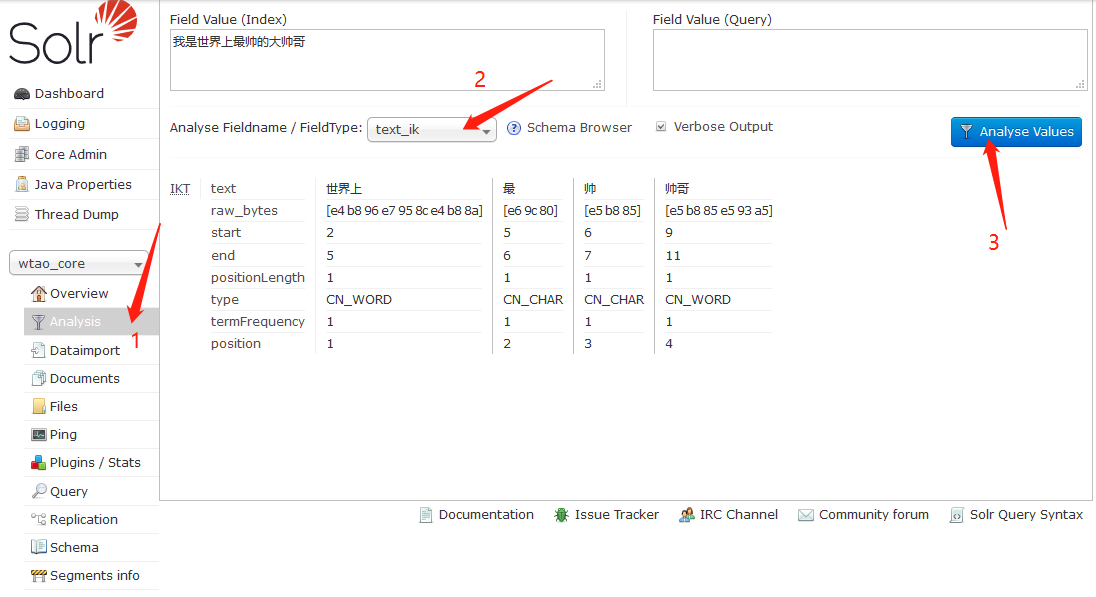Click the Analyse Values button
Screen dimensions: 1096x597
pos(1016,131)
